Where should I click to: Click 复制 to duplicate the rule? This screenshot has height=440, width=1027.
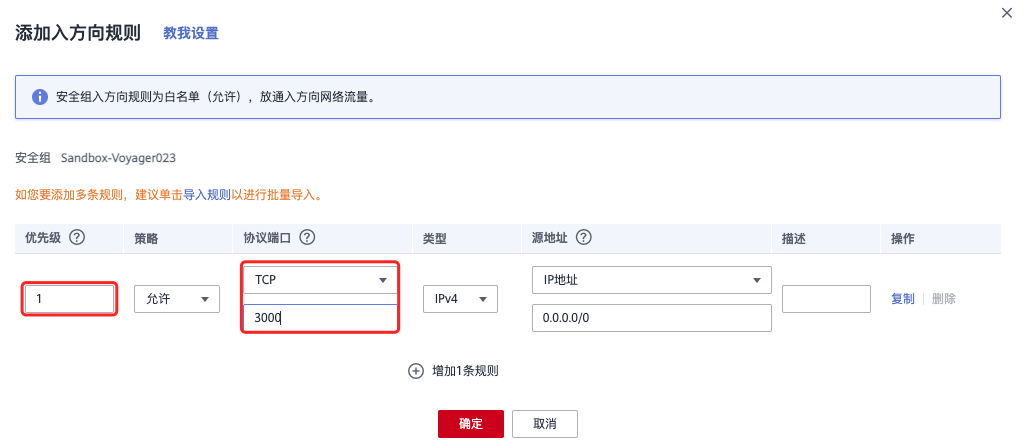(x=902, y=299)
